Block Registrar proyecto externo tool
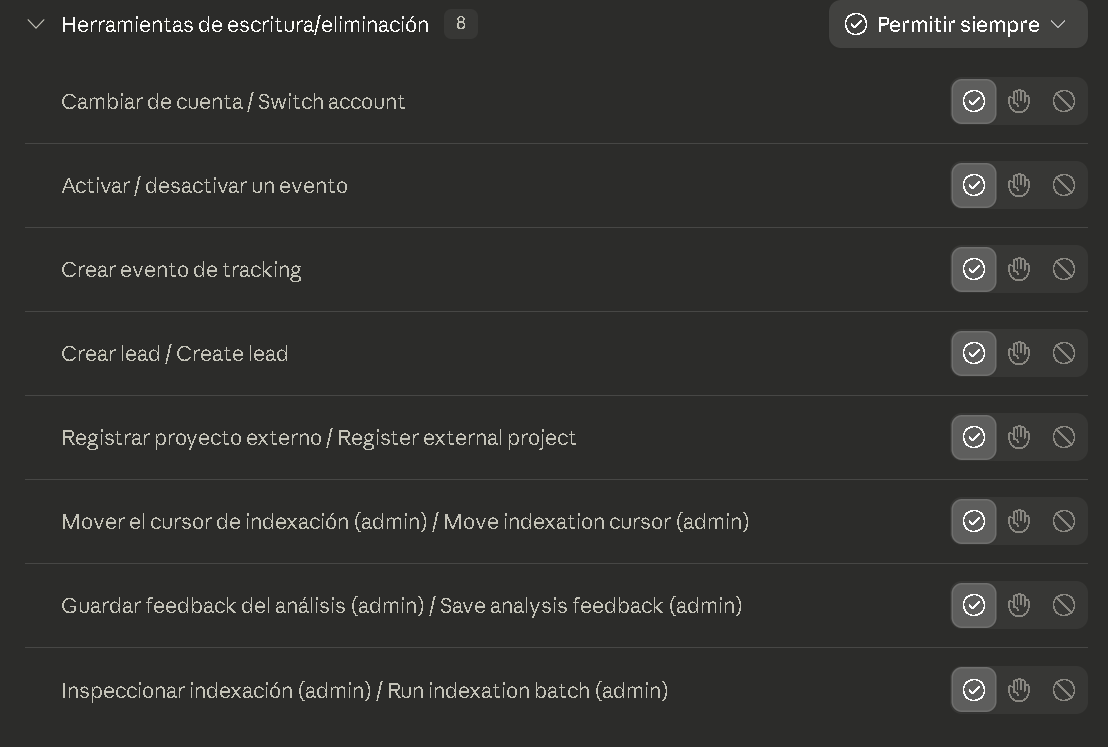 tap(1063, 437)
